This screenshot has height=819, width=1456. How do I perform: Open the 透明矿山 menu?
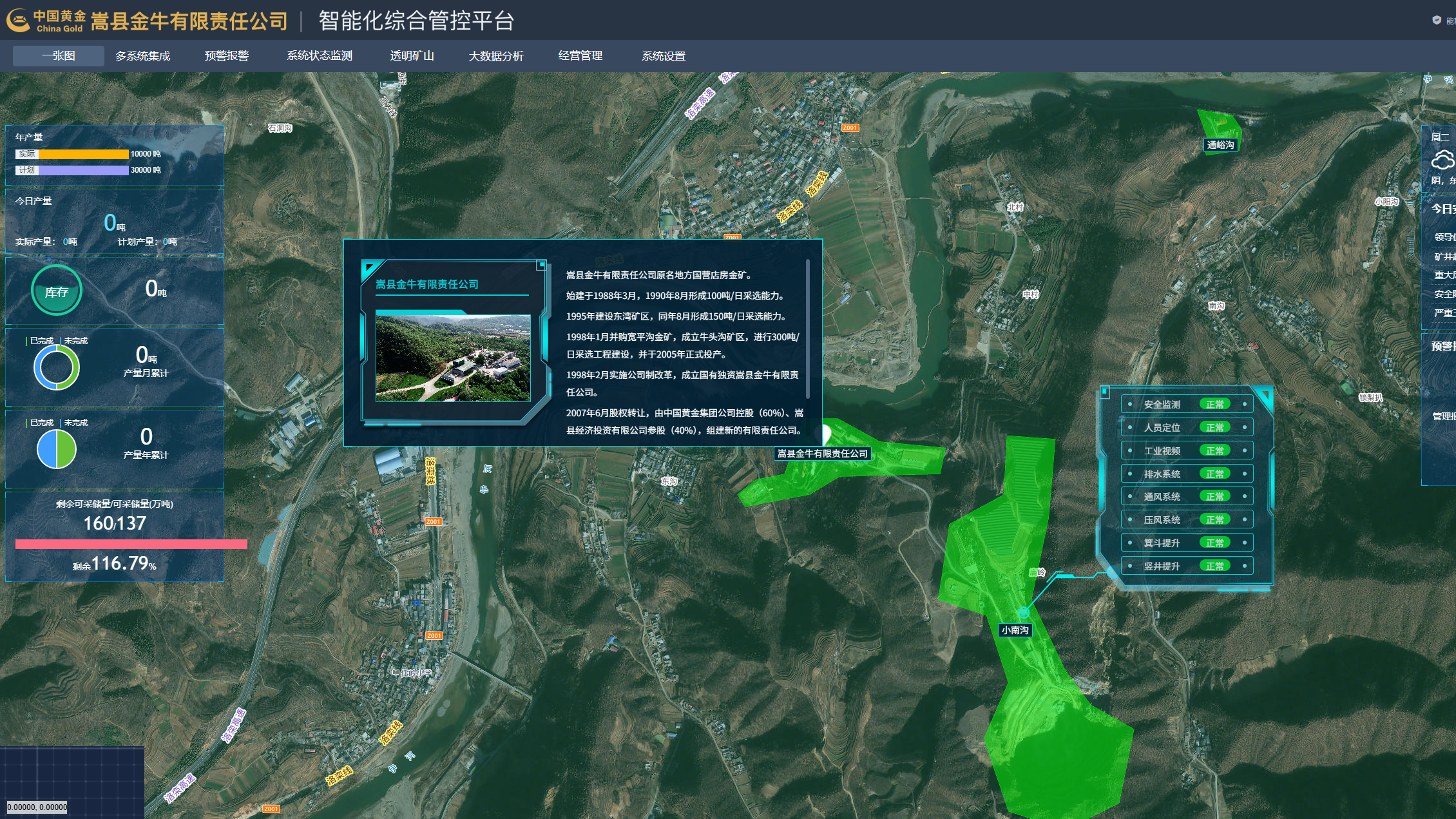tap(412, 56)
